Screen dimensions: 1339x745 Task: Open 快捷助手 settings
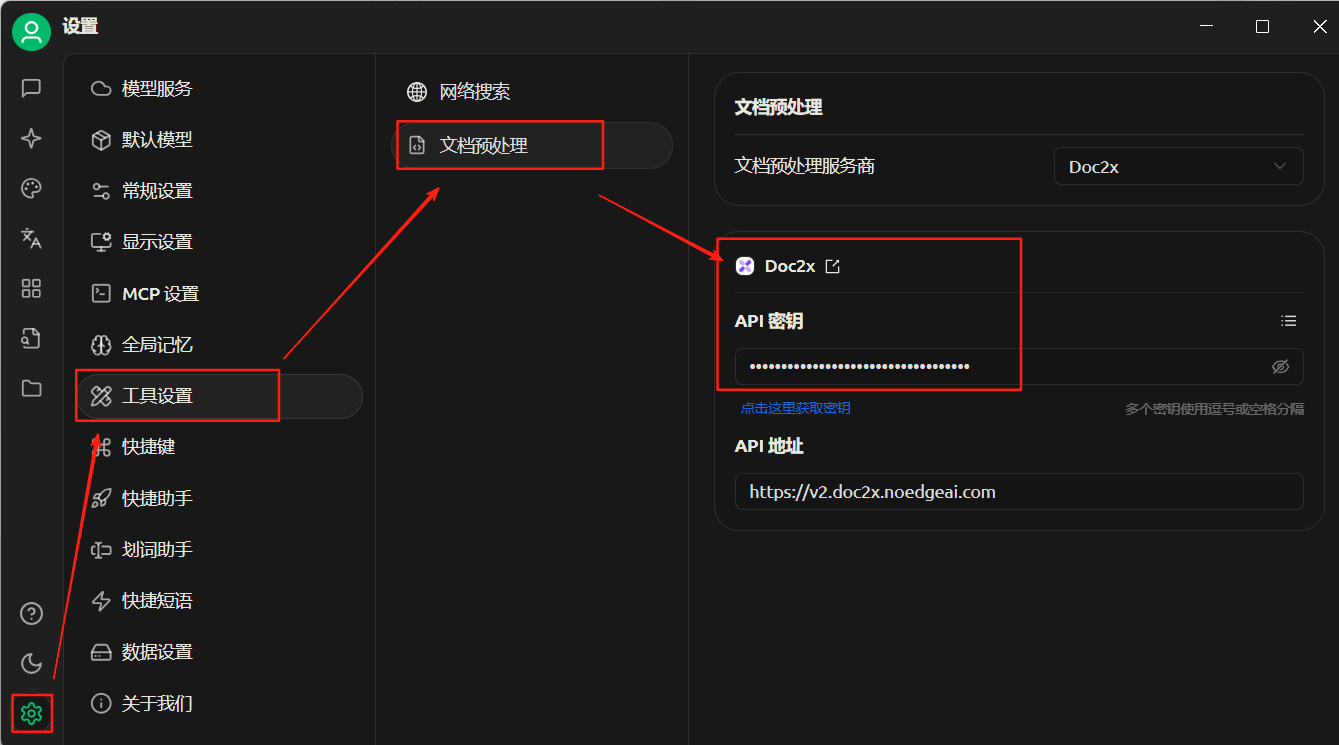(219, 498)
